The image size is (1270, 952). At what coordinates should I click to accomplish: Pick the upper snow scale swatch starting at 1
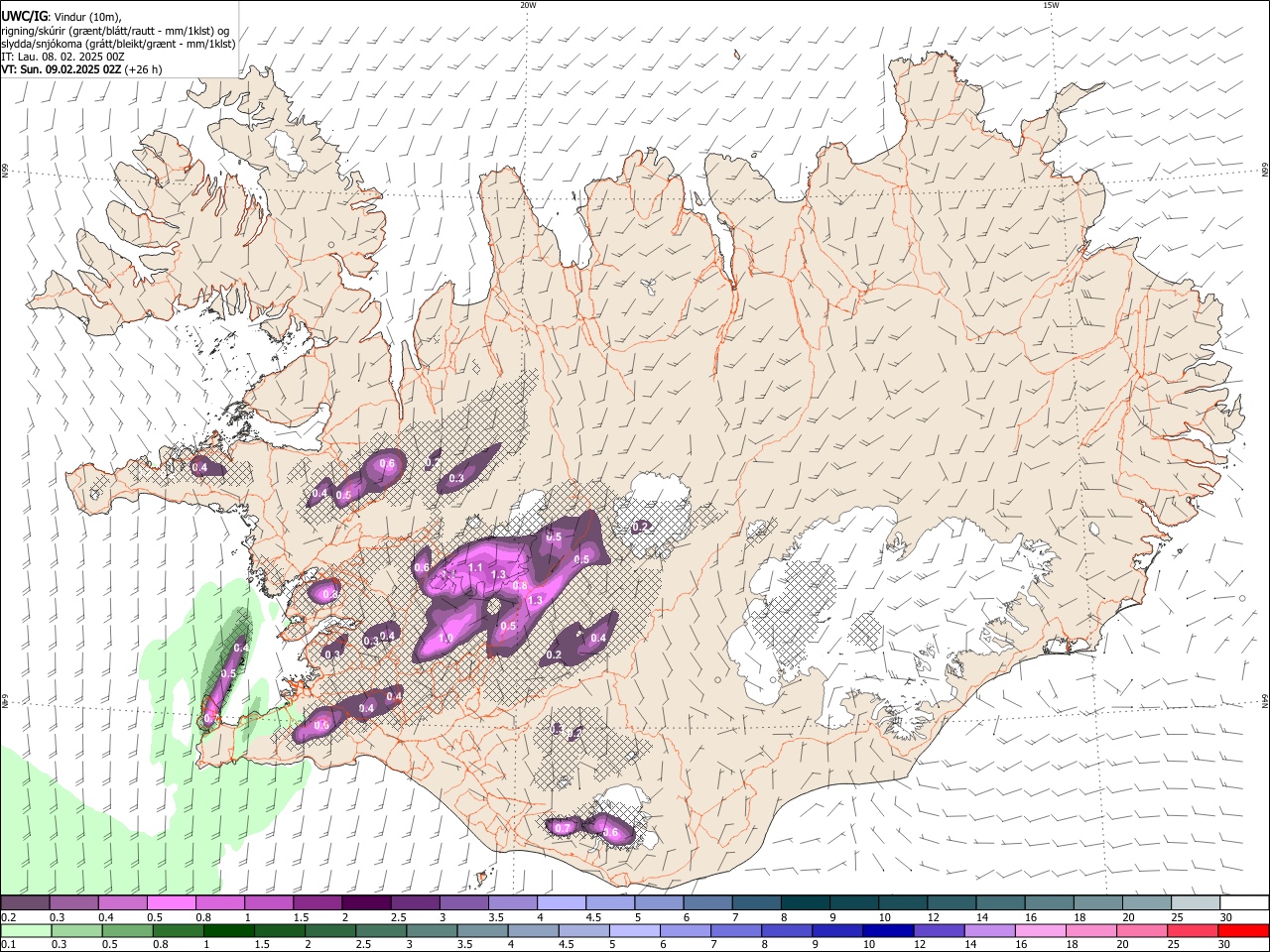(268, 903)
